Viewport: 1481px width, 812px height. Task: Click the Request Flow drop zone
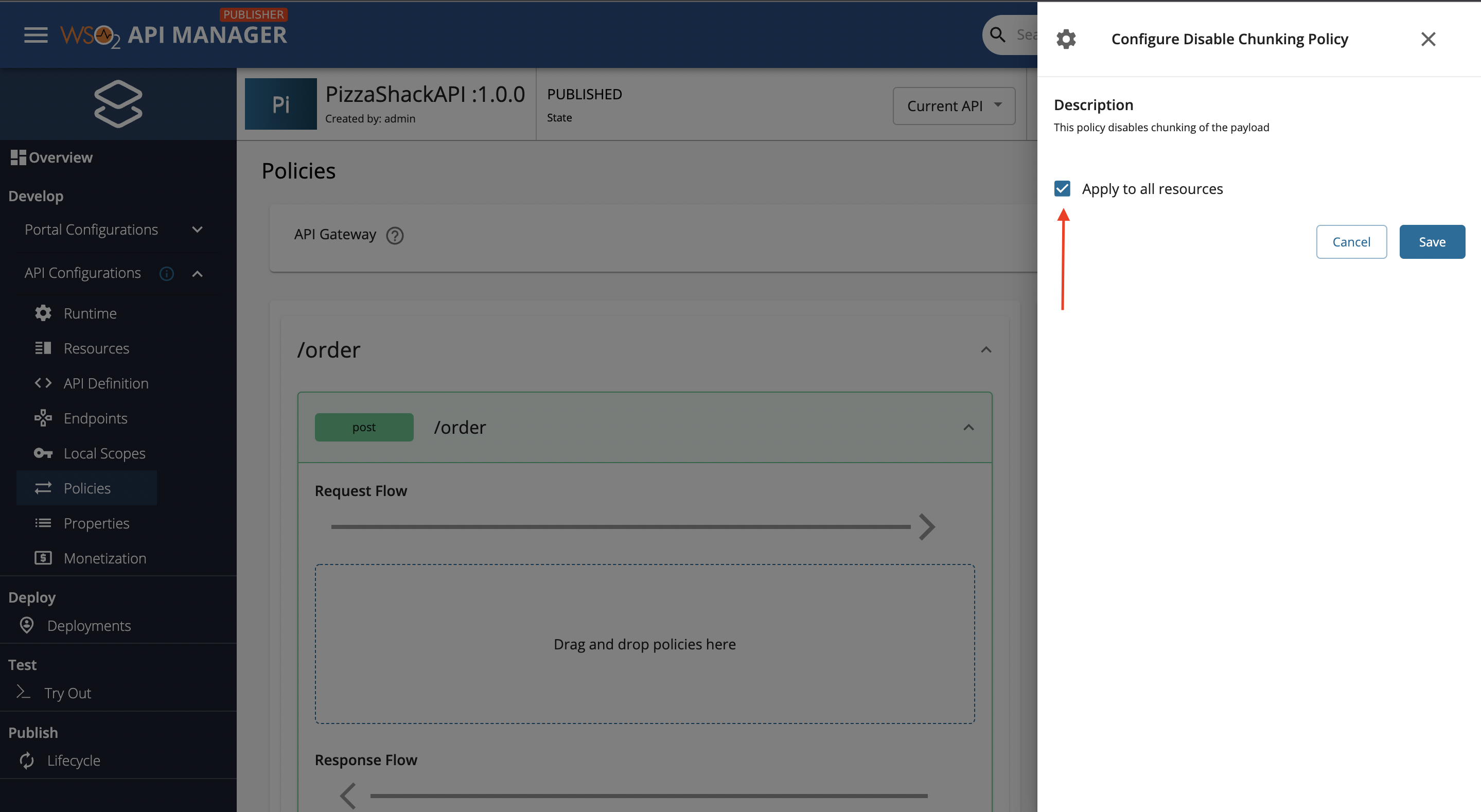644,644
